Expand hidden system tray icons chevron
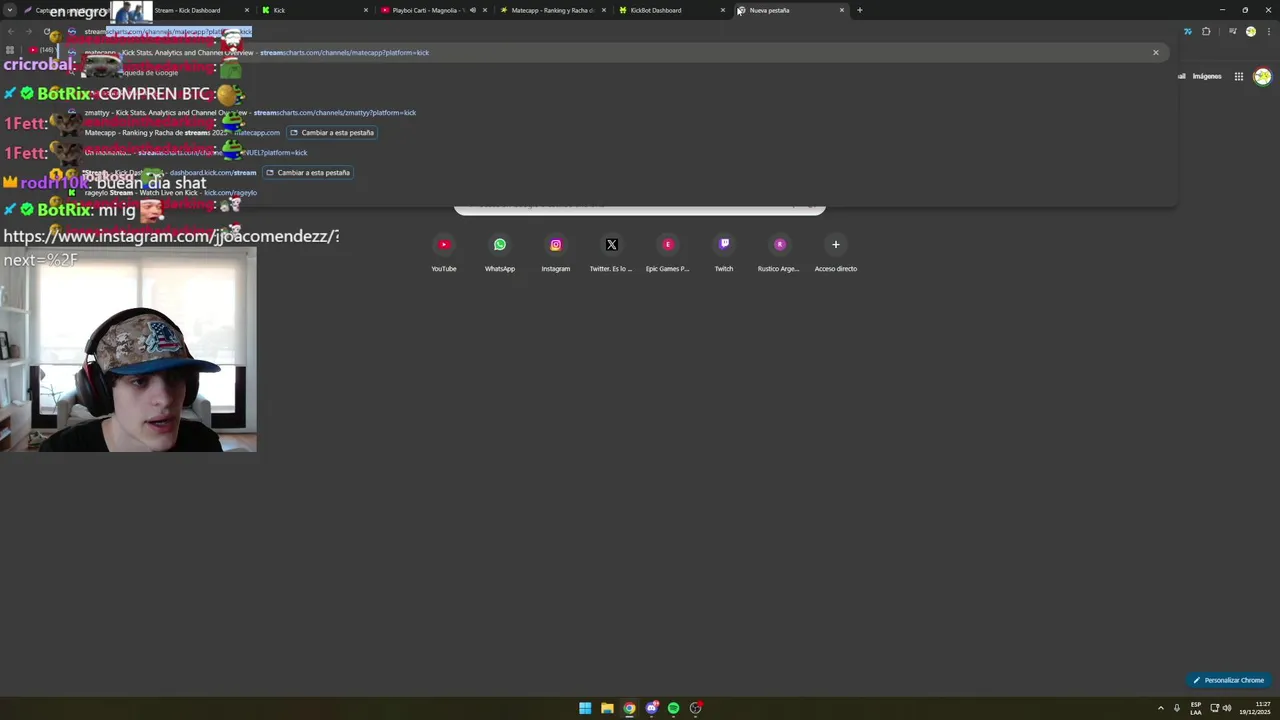Screen dimensions: 1280x720 [1161, 708]
